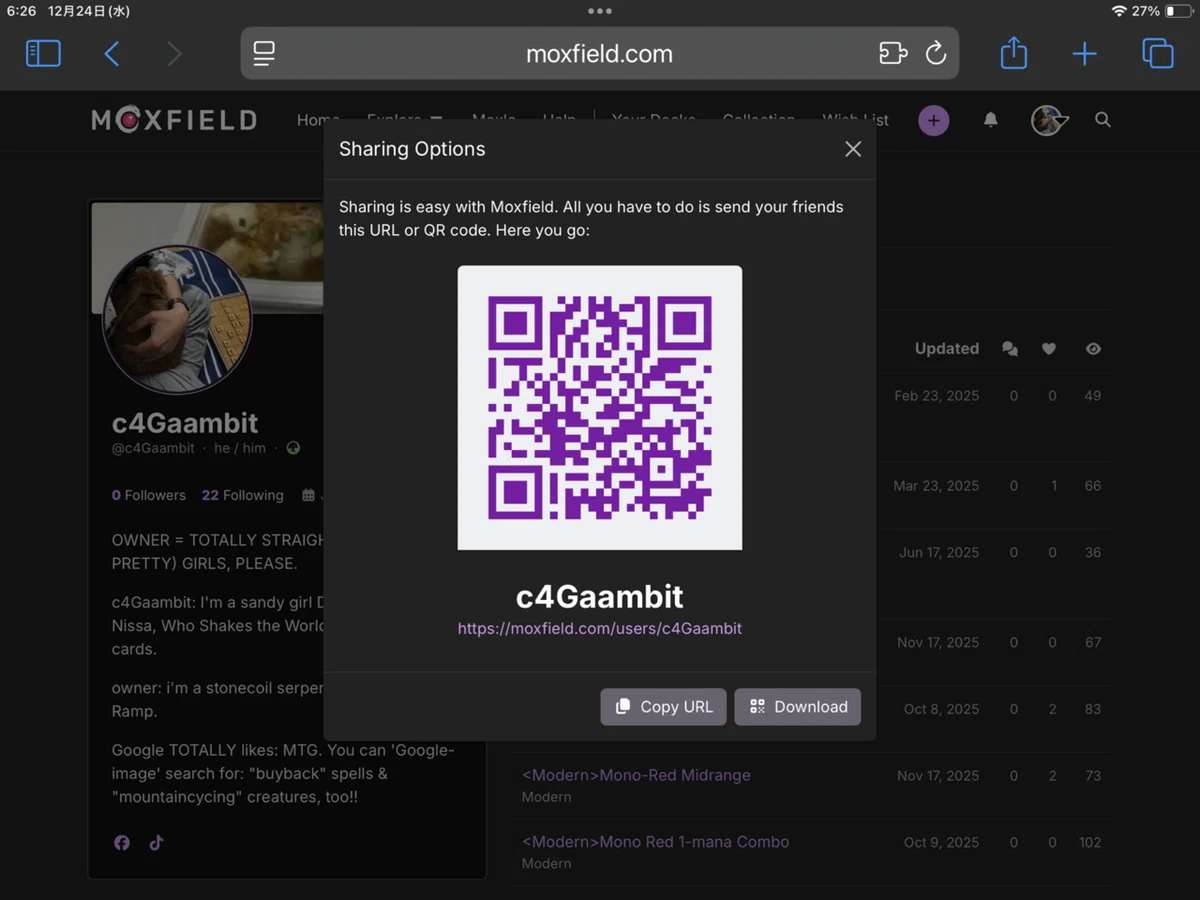
Task: Click the purple plus new deck button
Action: (x=934, y=121)
